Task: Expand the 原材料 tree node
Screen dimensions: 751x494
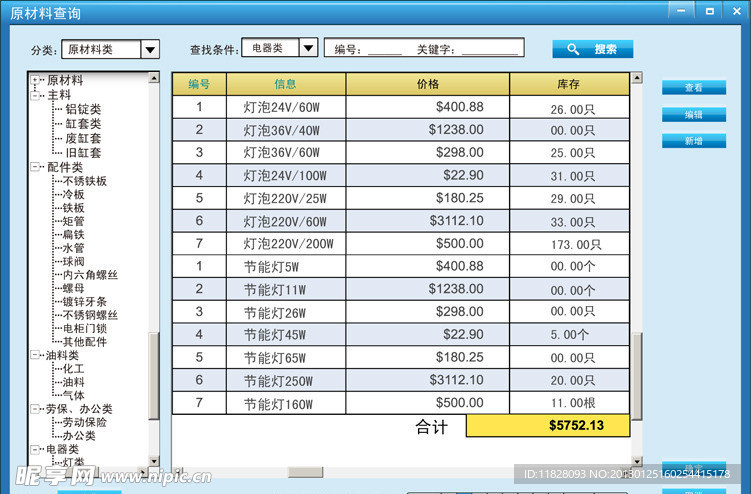Action: pos(36,80)
